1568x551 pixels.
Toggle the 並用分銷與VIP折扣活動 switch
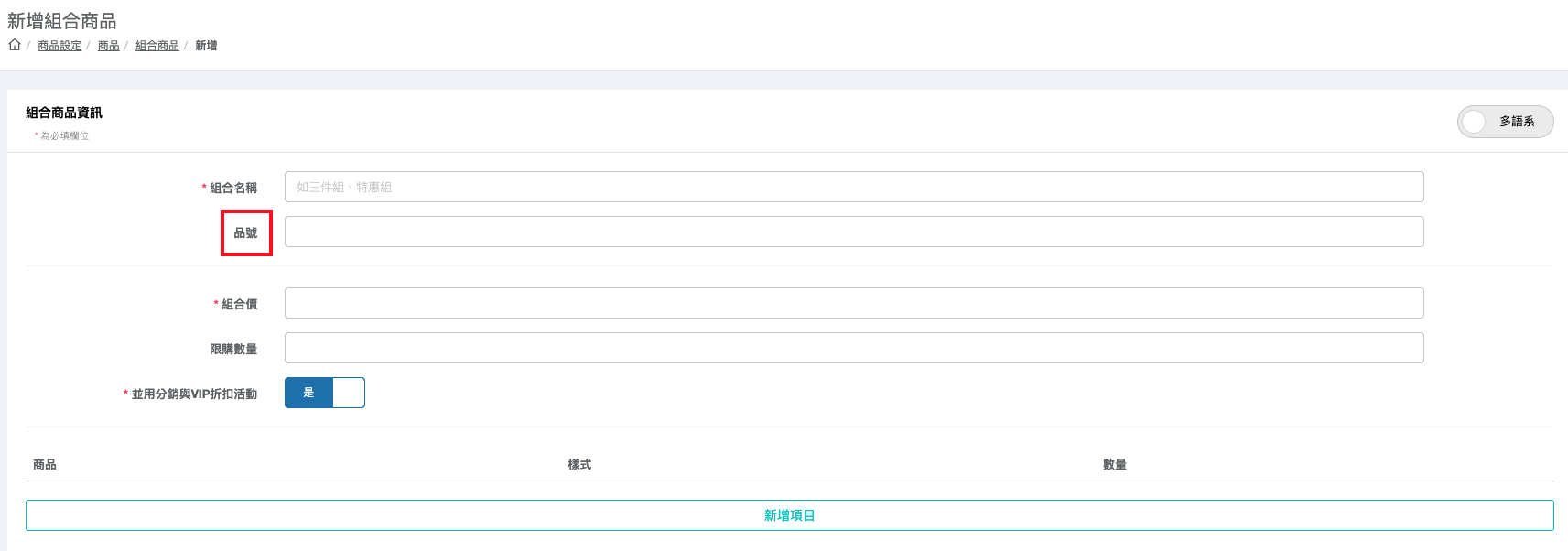[324, 393]
